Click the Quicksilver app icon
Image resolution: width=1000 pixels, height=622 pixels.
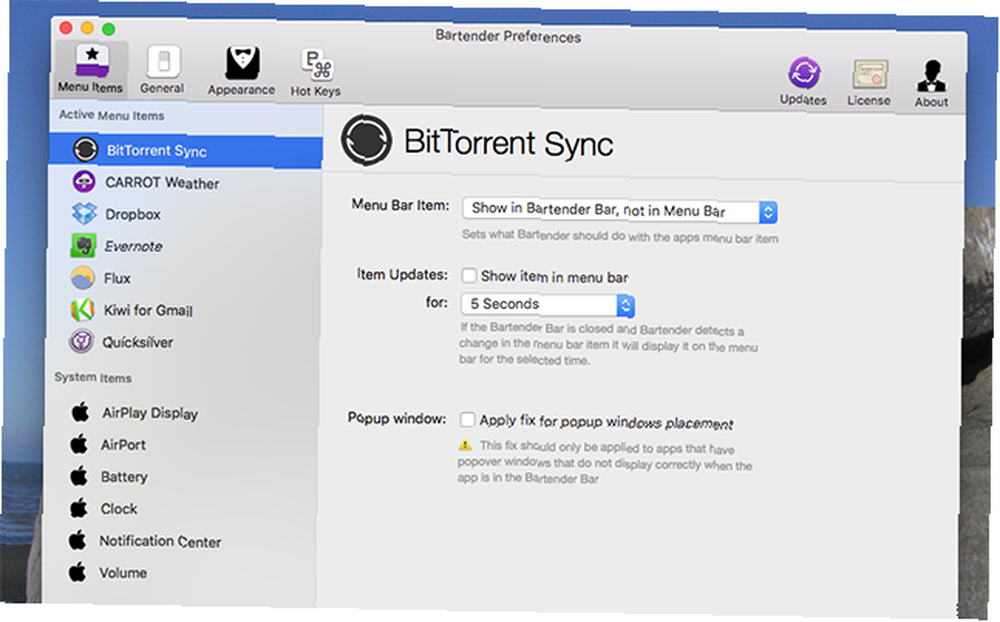81,341
